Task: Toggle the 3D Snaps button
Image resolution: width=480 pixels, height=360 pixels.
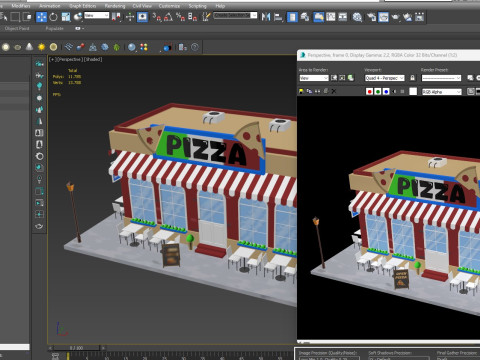Action: (x=156, y=17)
